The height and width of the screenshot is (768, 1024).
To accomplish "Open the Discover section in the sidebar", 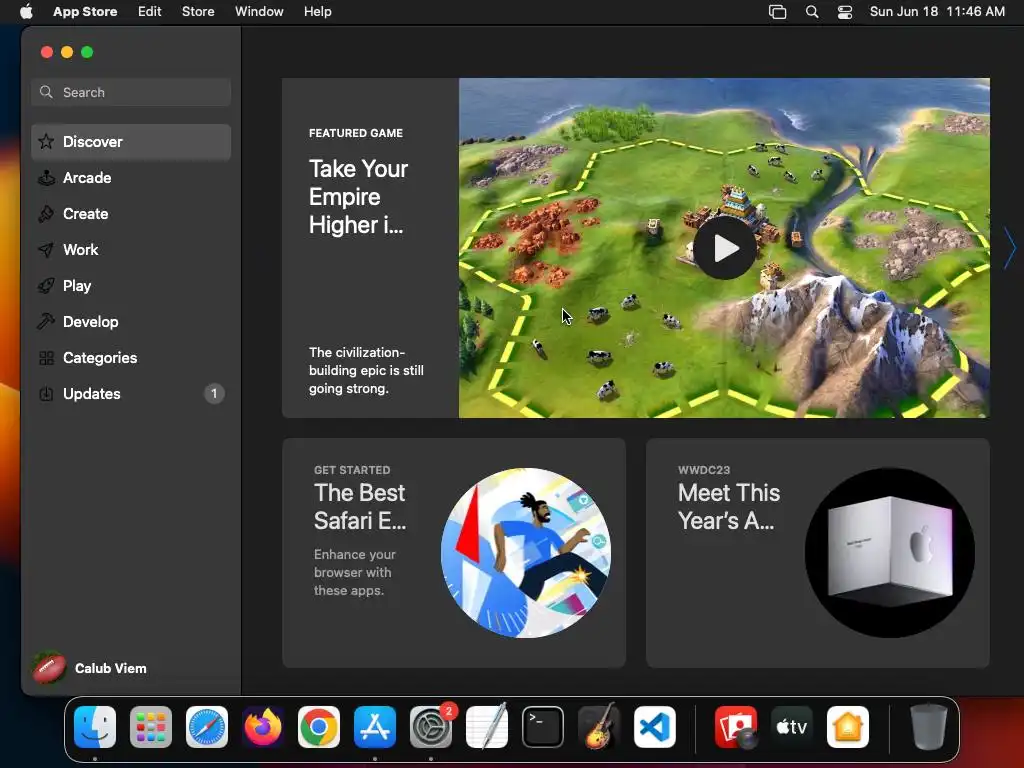I will tap(131, 142).
